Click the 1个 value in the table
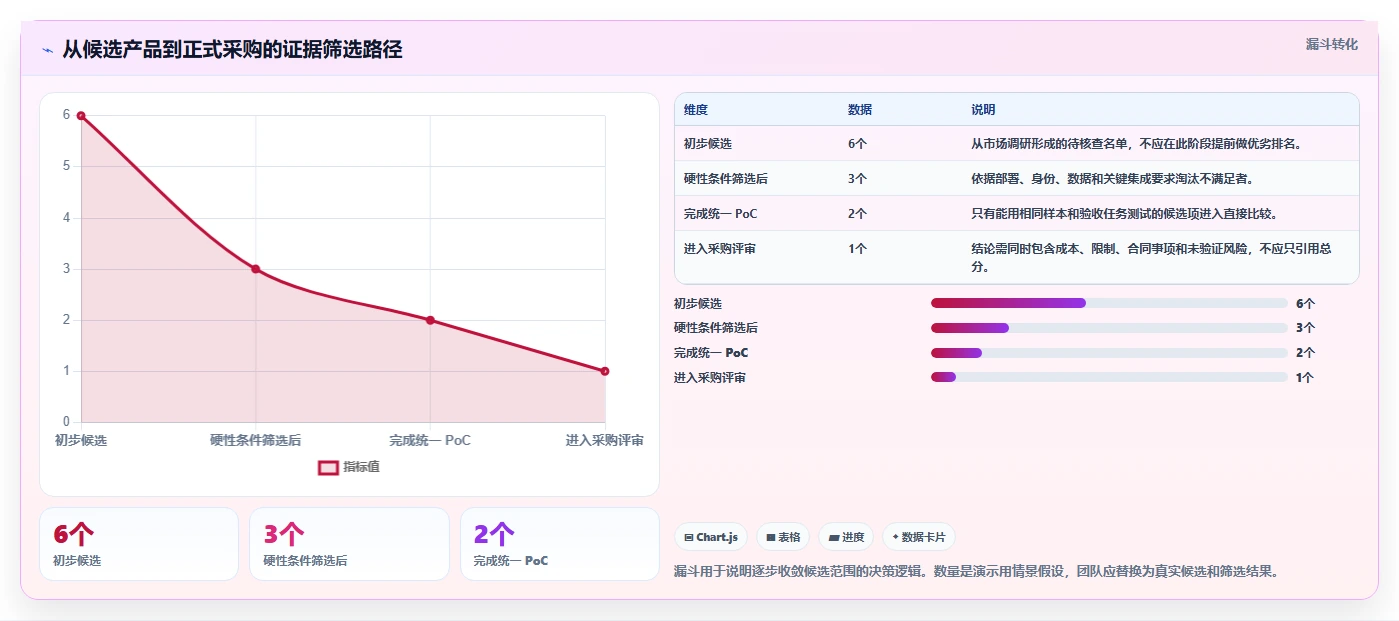The width and height of the screenshot is (1399, 621). pos(857,249)
